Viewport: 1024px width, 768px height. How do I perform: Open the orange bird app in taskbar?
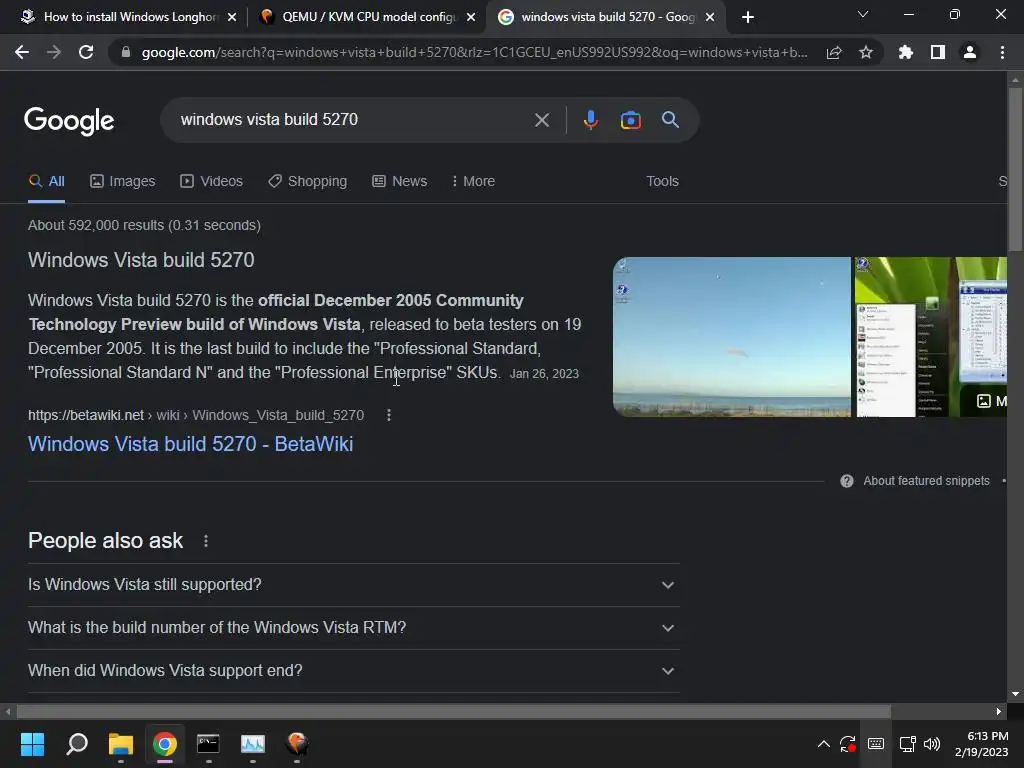click(x=297, y=744)
